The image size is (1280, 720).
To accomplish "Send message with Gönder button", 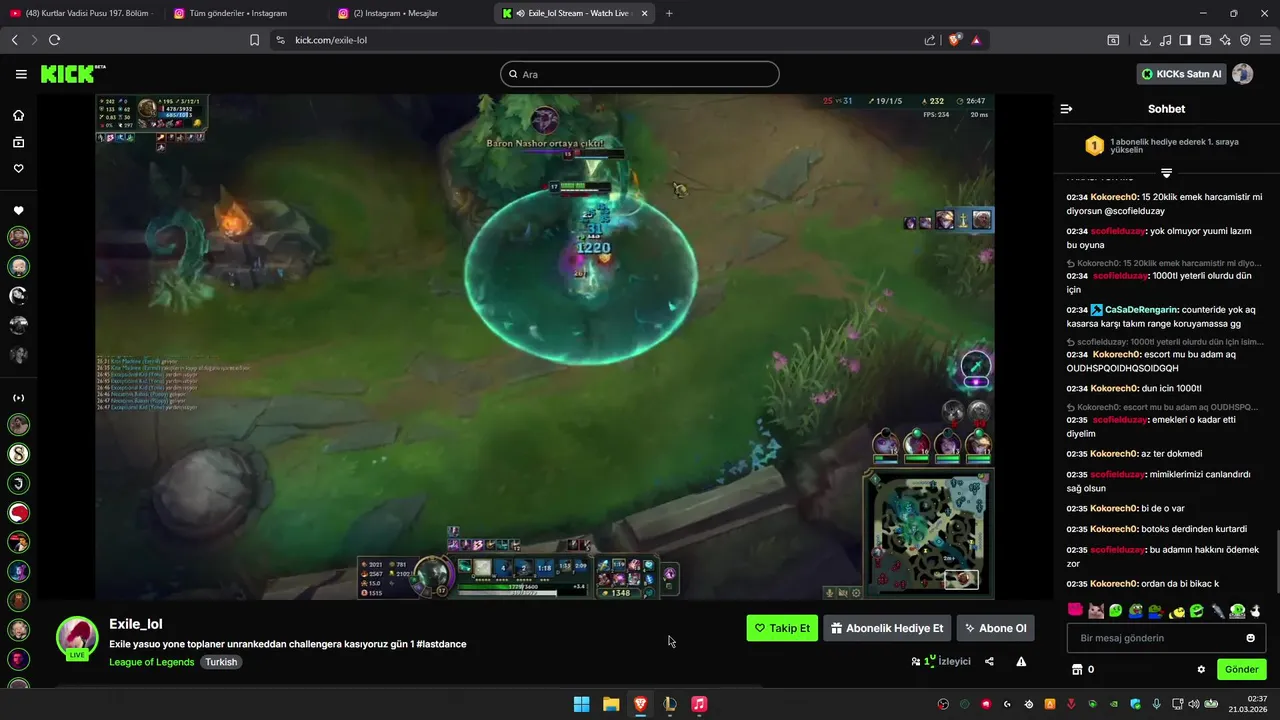I will click(x=1241, y=669).
